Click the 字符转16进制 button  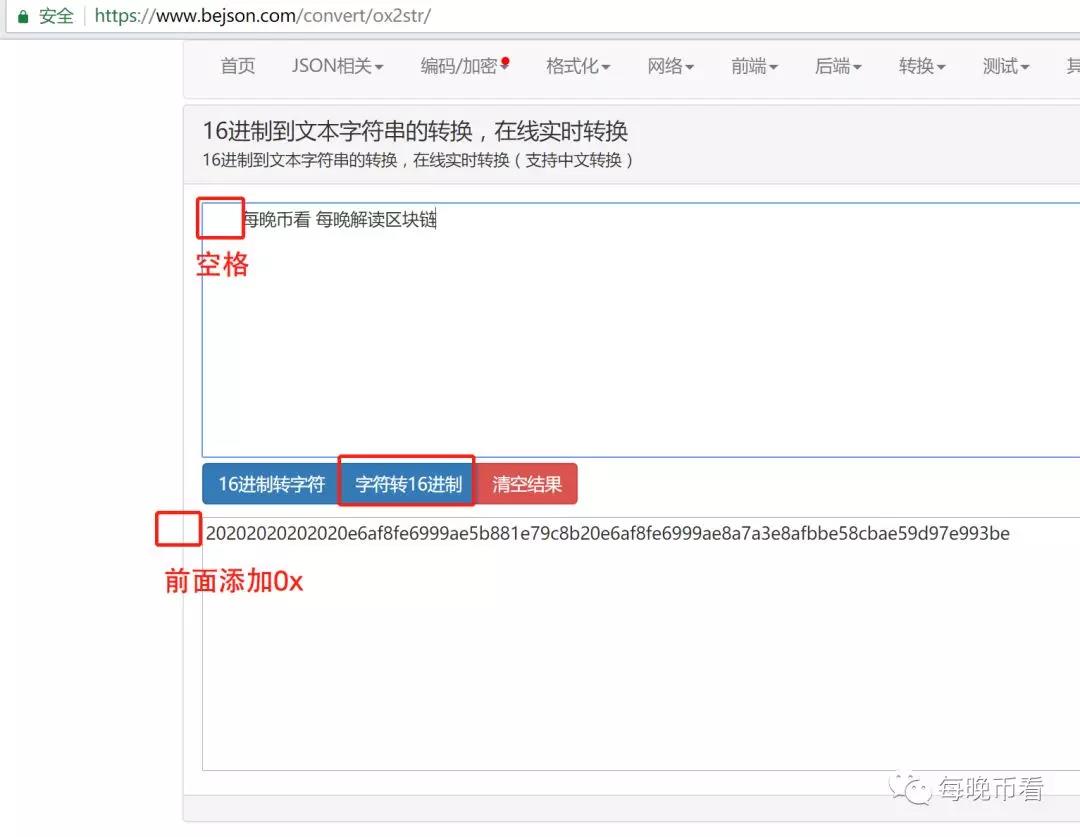pos(408,484)
